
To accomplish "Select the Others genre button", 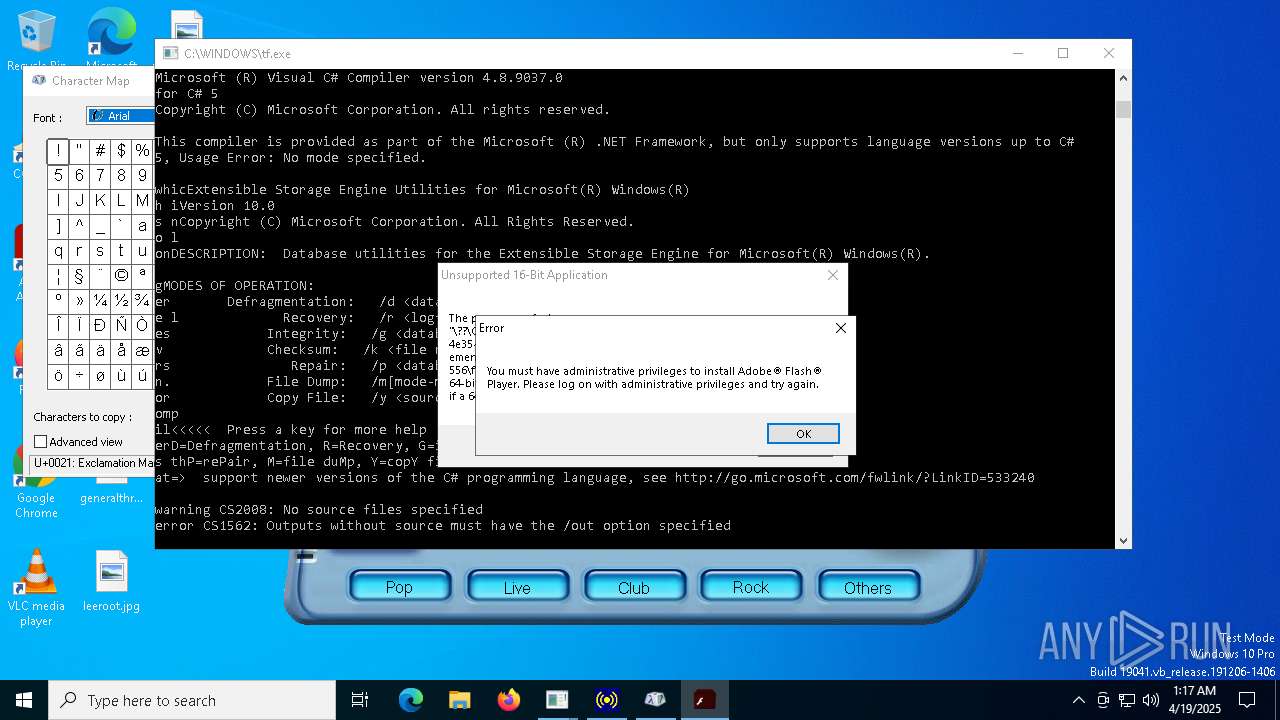I will pyautogui.click(x=868, y=587).
